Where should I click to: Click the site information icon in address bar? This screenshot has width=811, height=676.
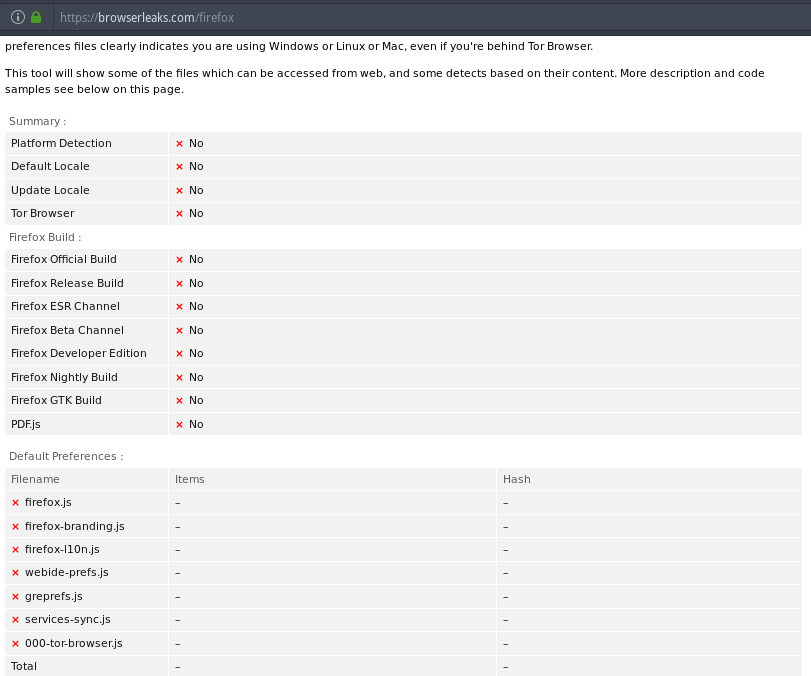click(17, 17)
